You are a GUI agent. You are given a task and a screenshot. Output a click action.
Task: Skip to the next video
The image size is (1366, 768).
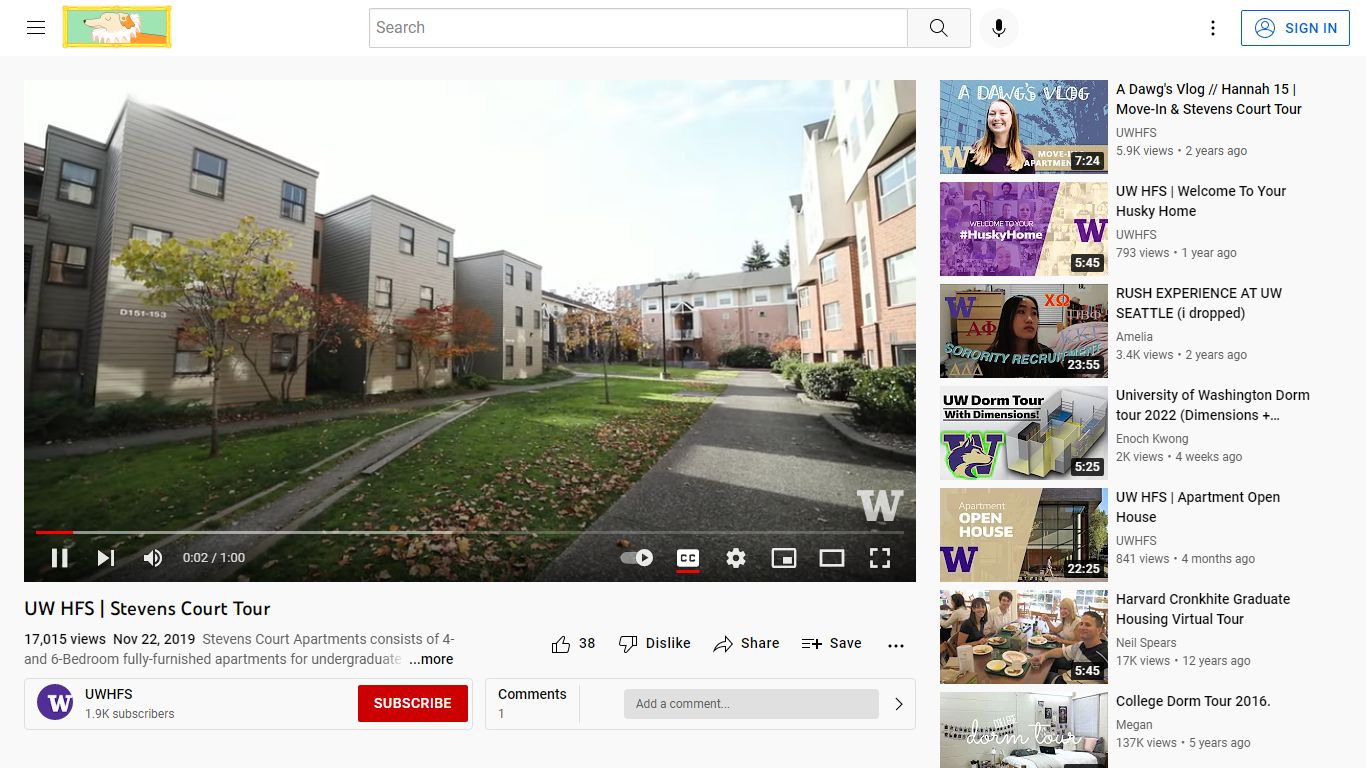(x=106, y=558)
